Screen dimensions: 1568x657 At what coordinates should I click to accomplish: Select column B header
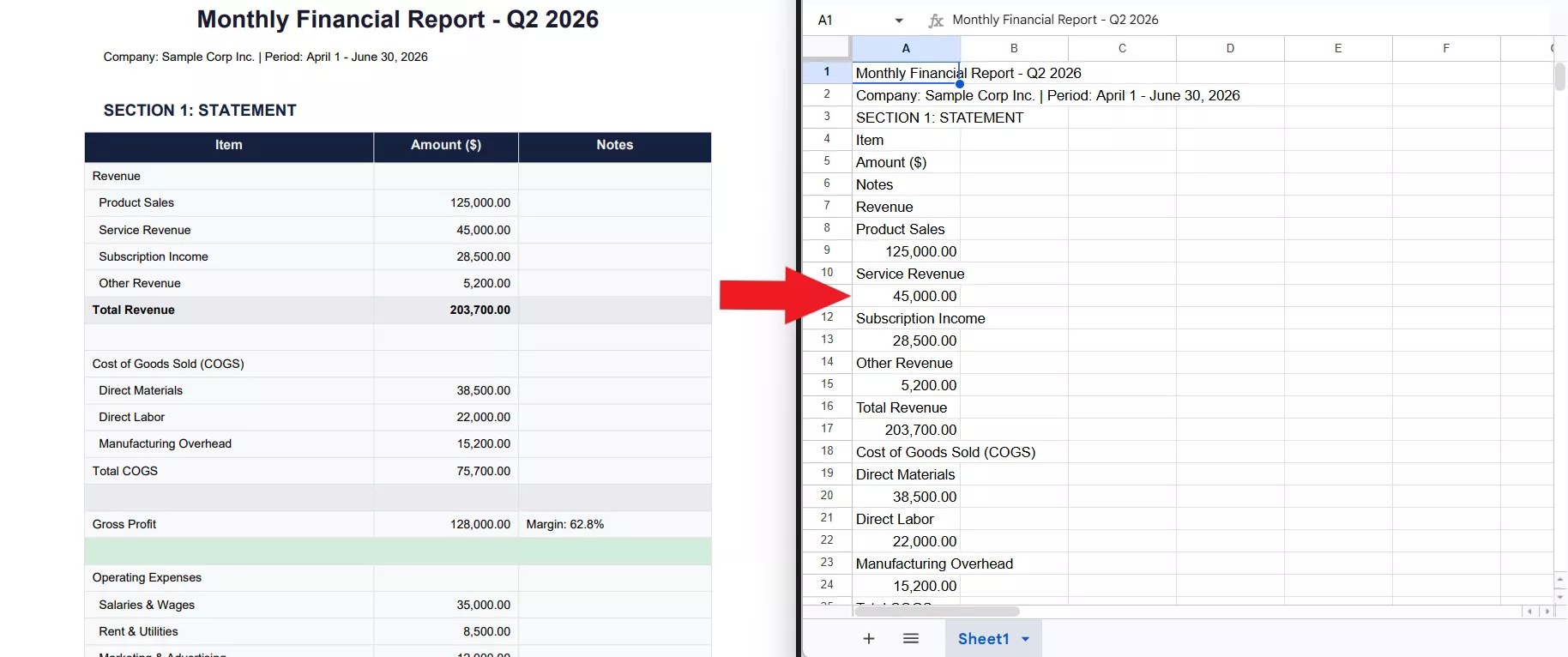(1014, 48)
